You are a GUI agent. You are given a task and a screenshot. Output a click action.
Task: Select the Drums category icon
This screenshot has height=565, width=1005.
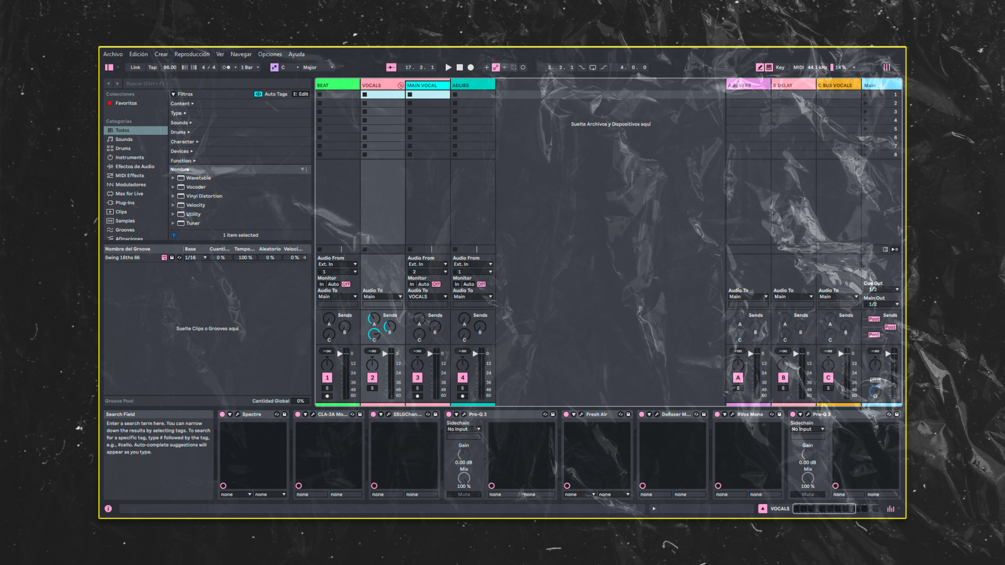click(x=110, y=148)
